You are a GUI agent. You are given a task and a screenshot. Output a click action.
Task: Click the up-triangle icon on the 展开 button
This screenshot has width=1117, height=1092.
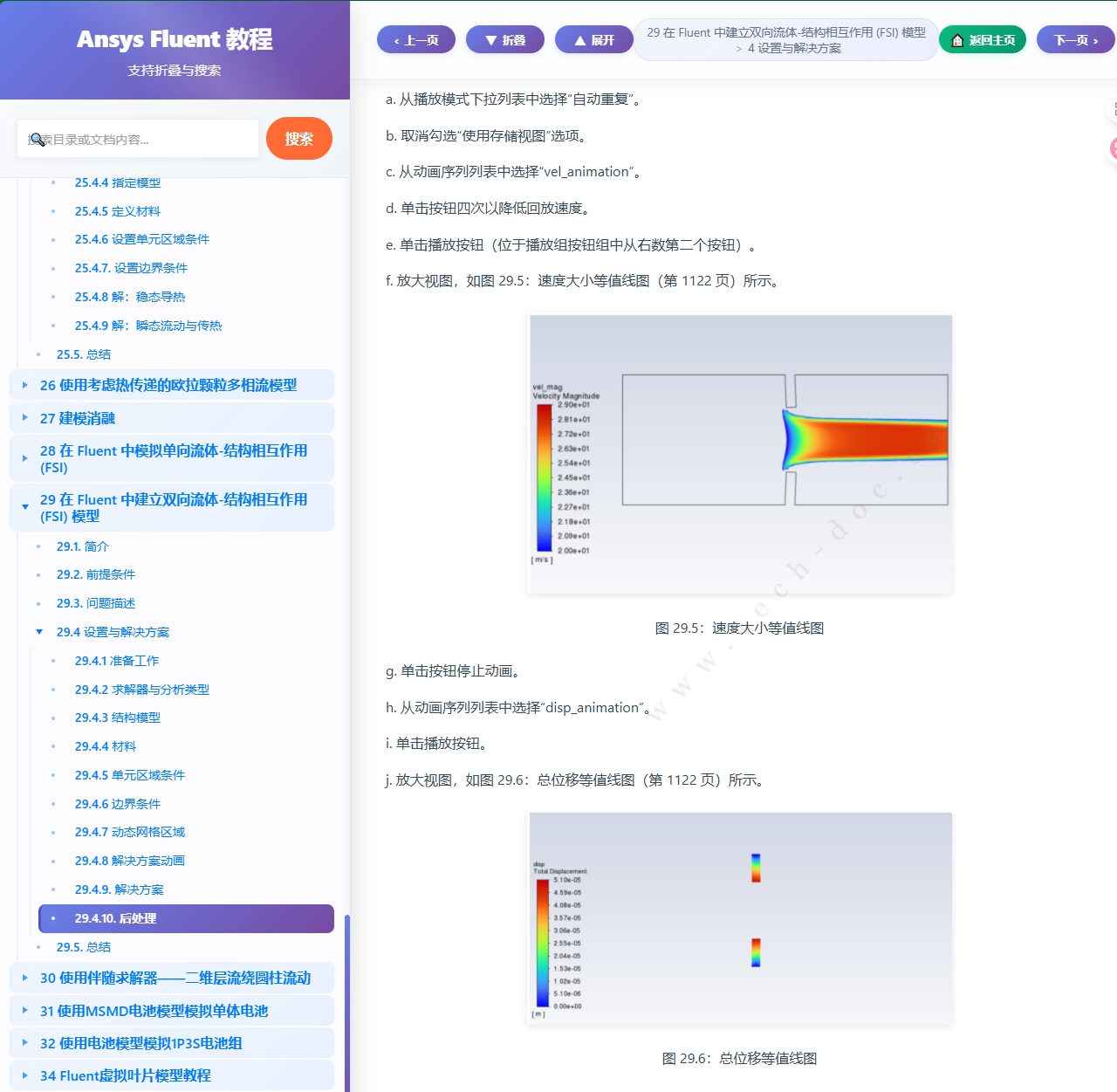click(x=580, y=40)
